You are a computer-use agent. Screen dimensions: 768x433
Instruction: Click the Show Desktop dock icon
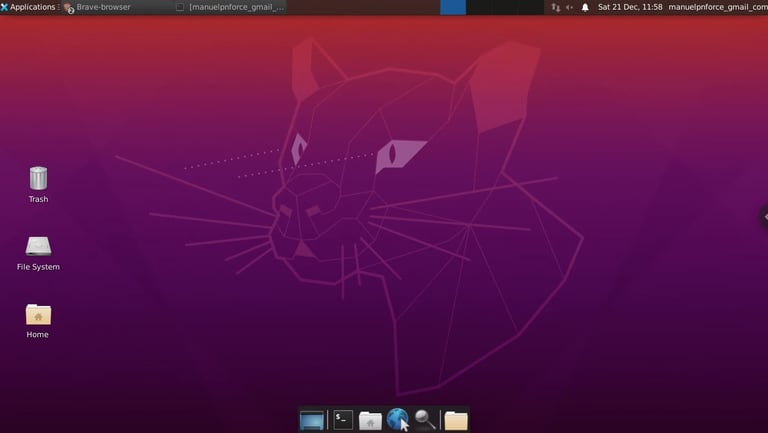tap(312, 420)
